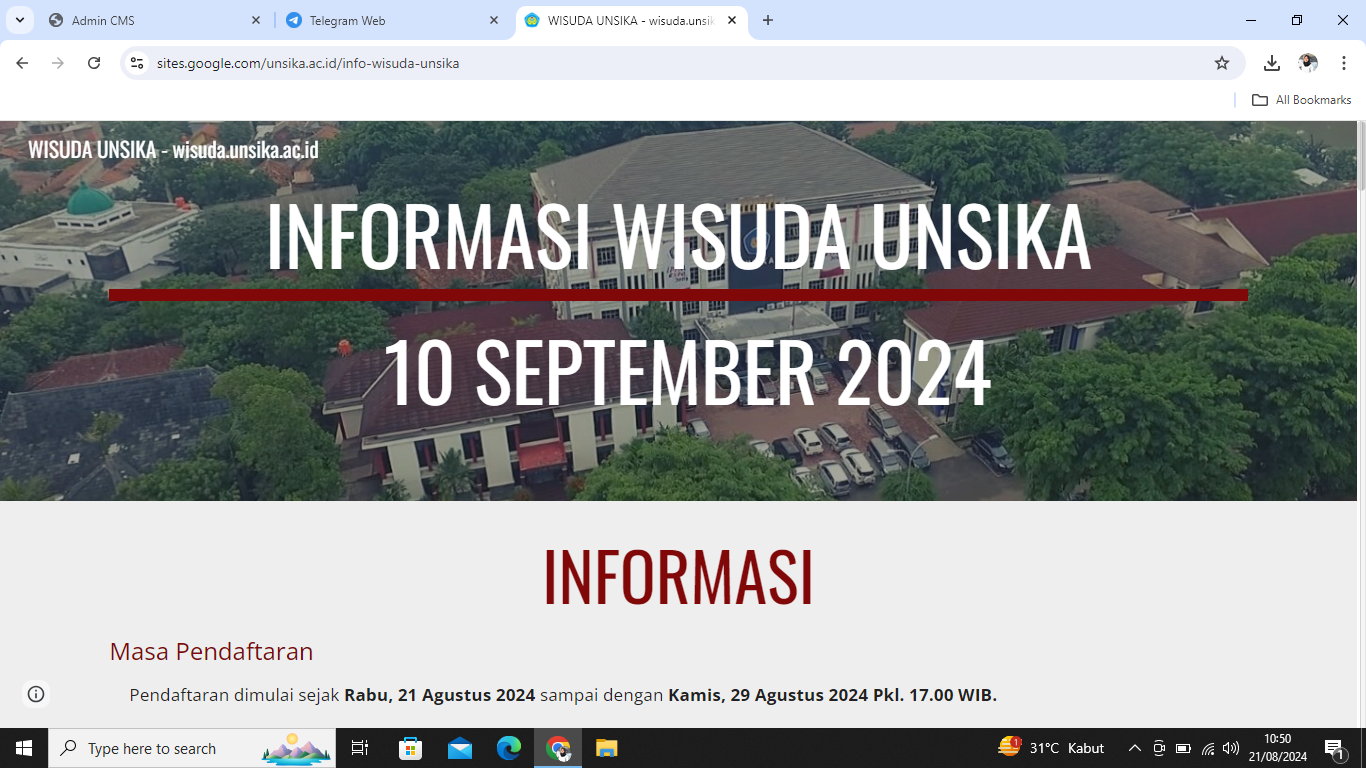Show hidden system tray icons
This screenshot has height=768, width=1366.
pyautogui.click(x=1134, y=748)
